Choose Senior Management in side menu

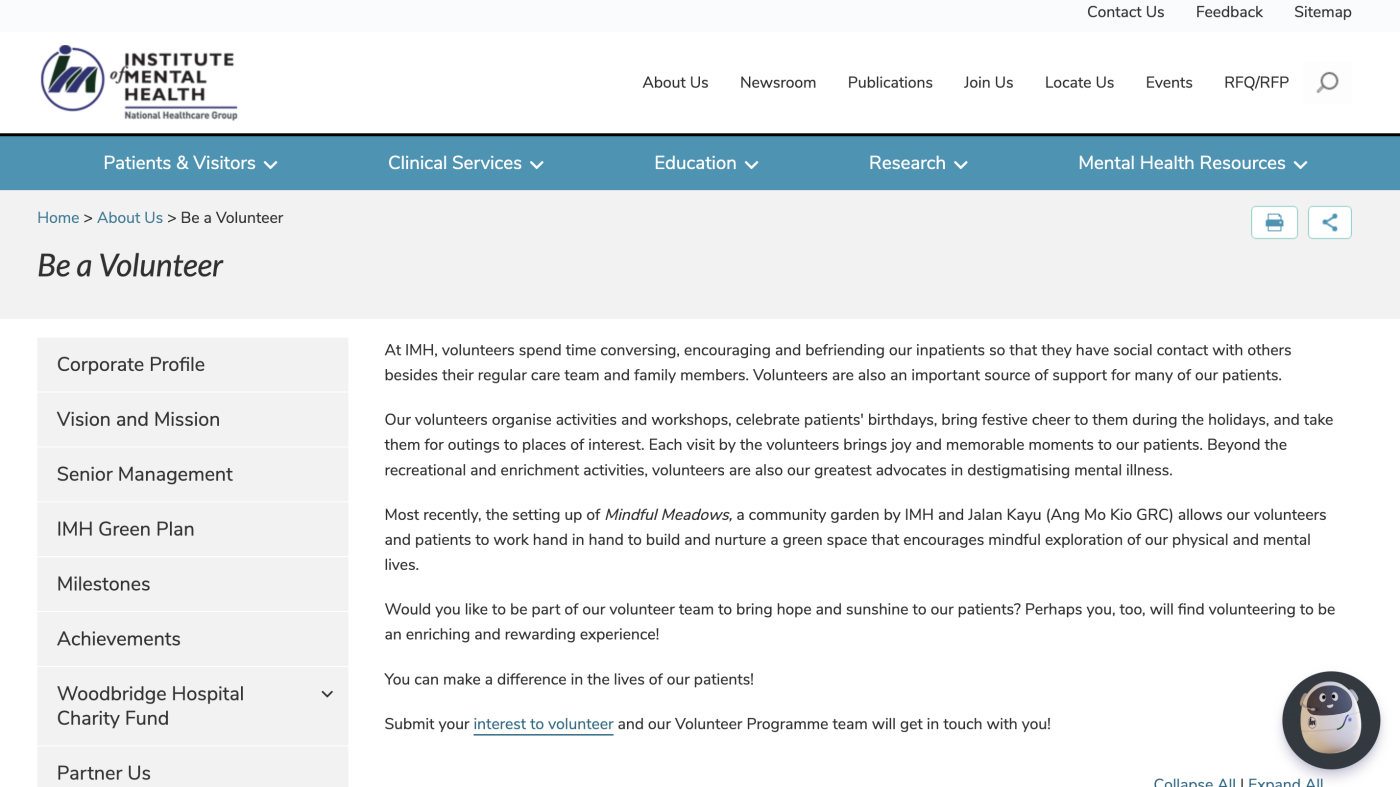click(x=192, y=474)
